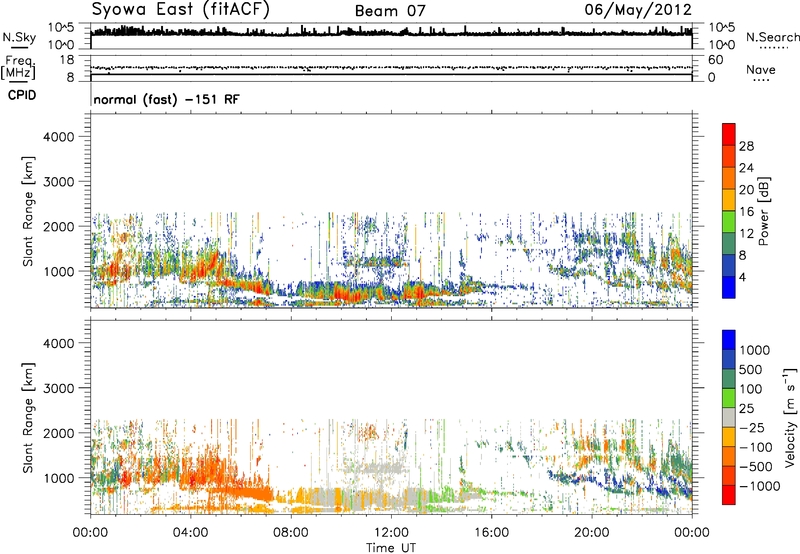Click the 'Nave' legend label

point(760,69)
